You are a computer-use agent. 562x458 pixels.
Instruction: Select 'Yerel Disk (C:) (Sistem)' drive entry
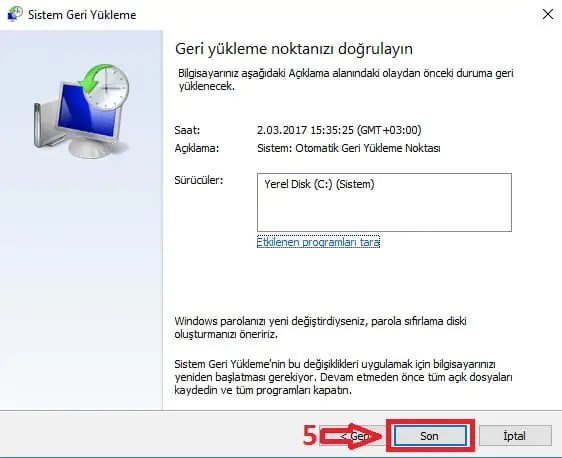319,184
